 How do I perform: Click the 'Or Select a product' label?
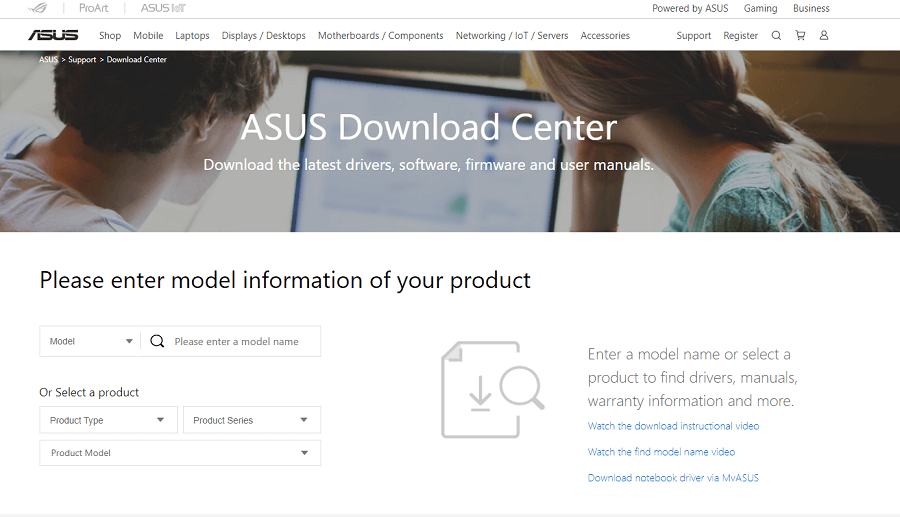point(89,392)
